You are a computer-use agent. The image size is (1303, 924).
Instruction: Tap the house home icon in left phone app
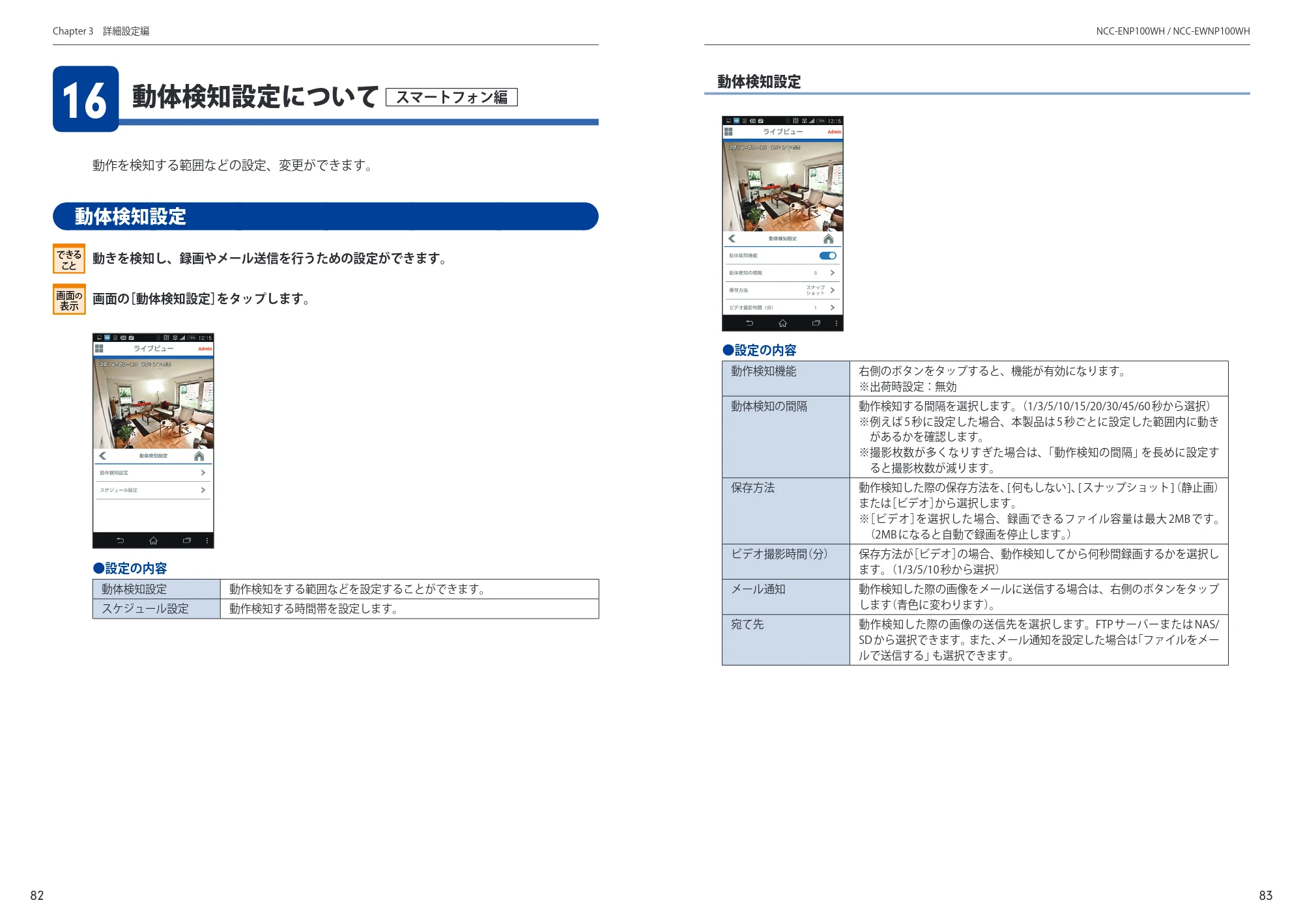pos(199,456)
